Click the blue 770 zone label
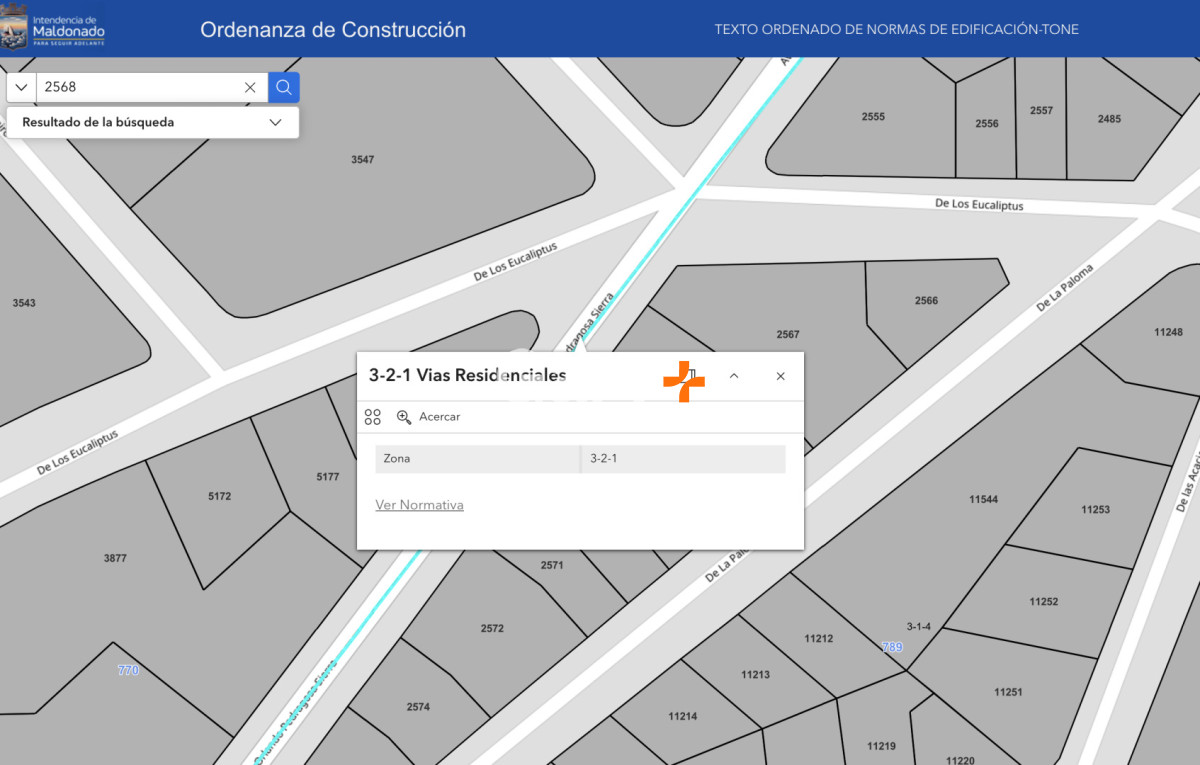Image resolution: width=1200 pixels, height=765 pixels. pyautogui.click(x=128, y=670)
